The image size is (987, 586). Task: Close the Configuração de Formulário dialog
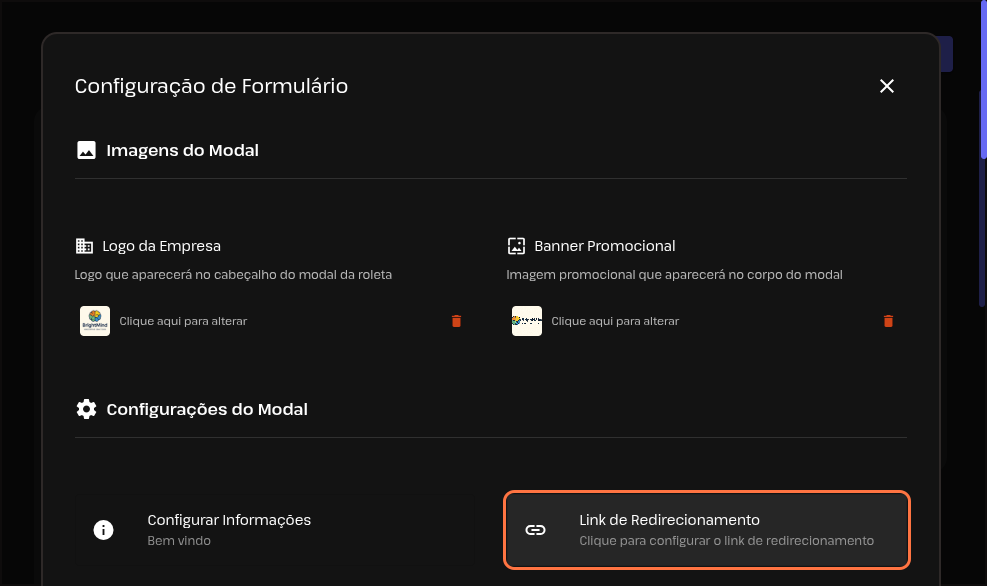coord(886,86)
